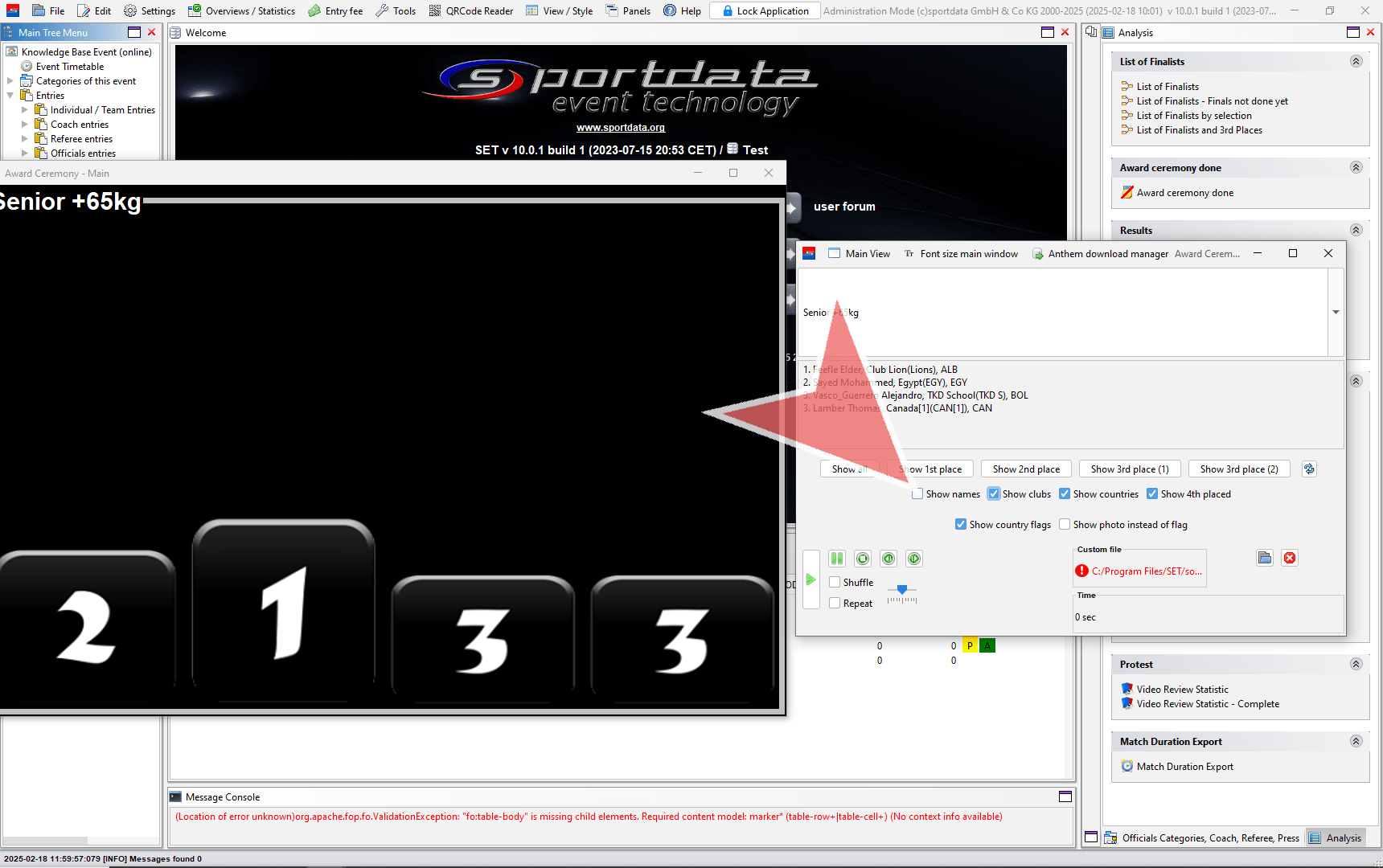Viewport: 1383px width, 868px height.
Task: Adjust the playback volume slider
Action: [x=902, y=591]
